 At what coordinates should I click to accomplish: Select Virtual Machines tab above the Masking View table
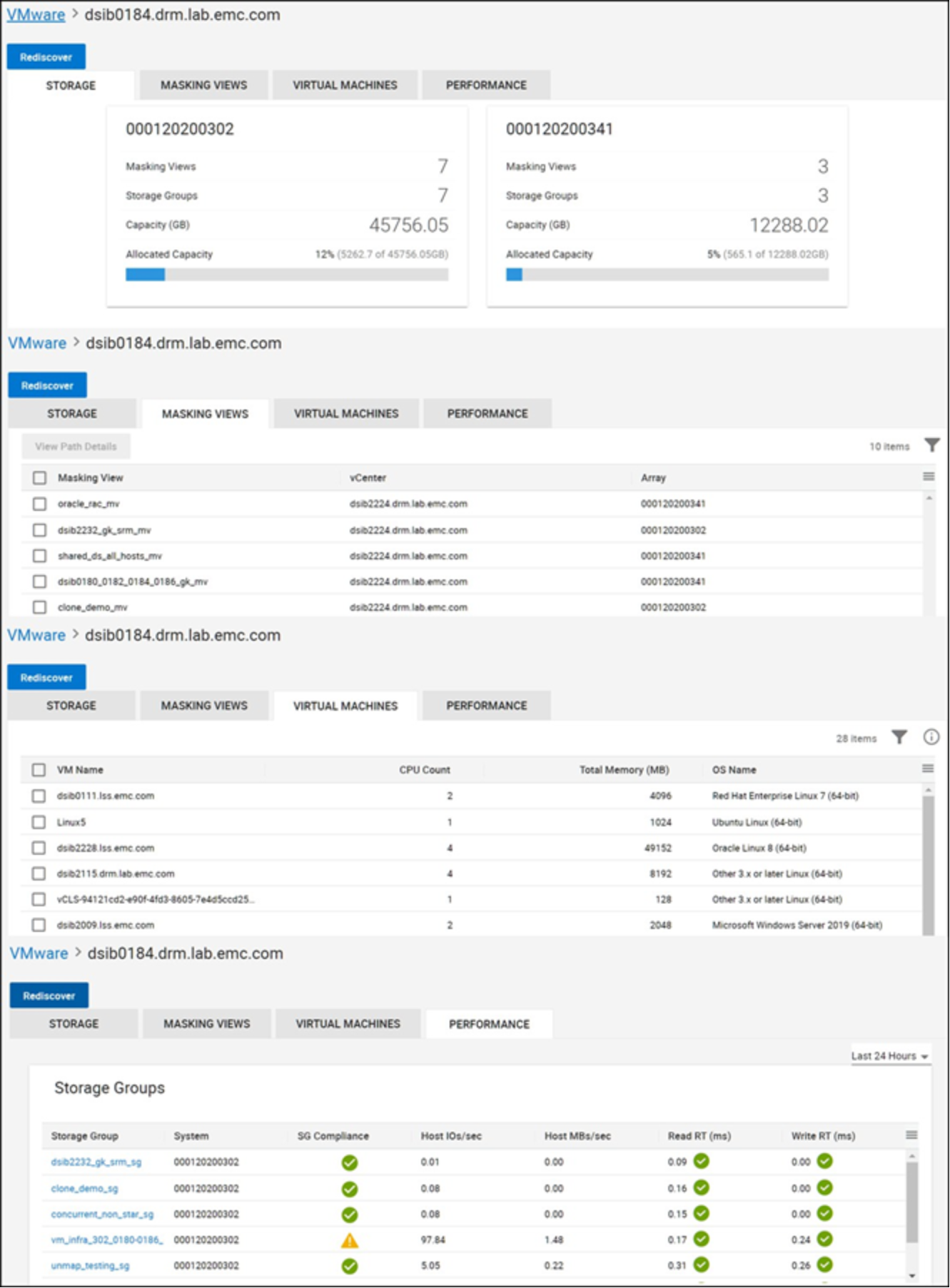pyautogui.click(x=346, y=413)
